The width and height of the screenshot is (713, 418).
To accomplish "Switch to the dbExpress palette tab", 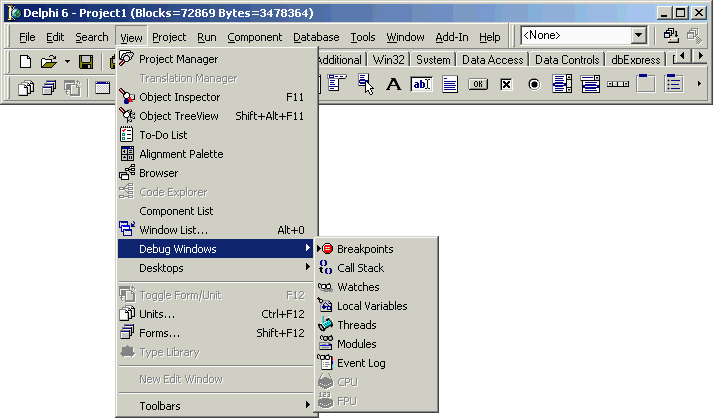I will pyautogui.click(x=636, y=60).
